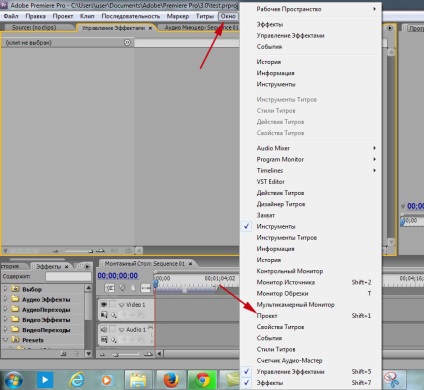Screen dimensions: 424x390
Task: Click the Effects panel flyout menu arrow
Action: click(x=87, y=267)
